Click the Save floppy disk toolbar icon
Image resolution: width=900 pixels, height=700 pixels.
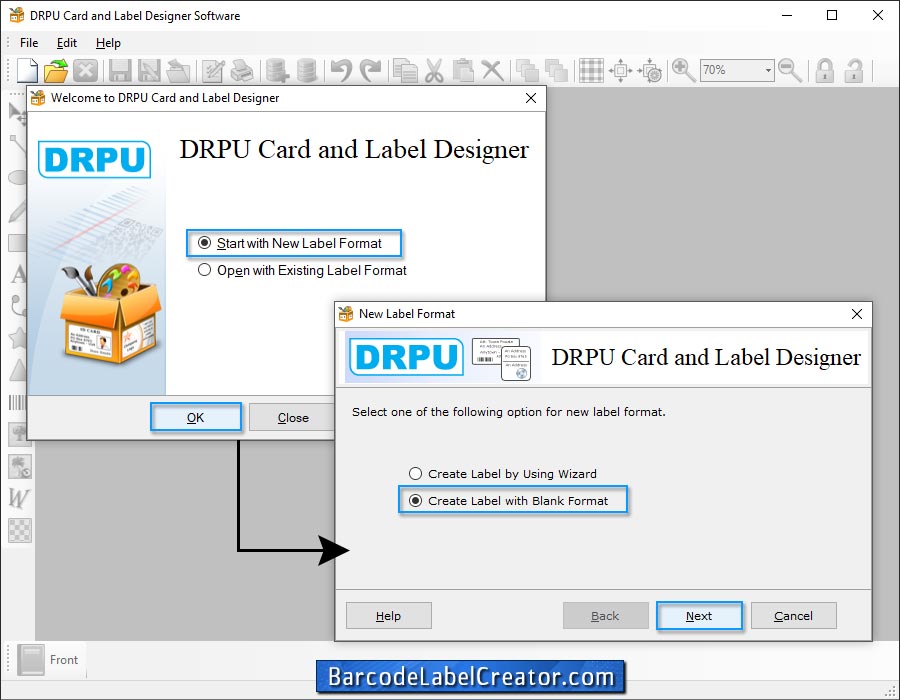point(121,71)
